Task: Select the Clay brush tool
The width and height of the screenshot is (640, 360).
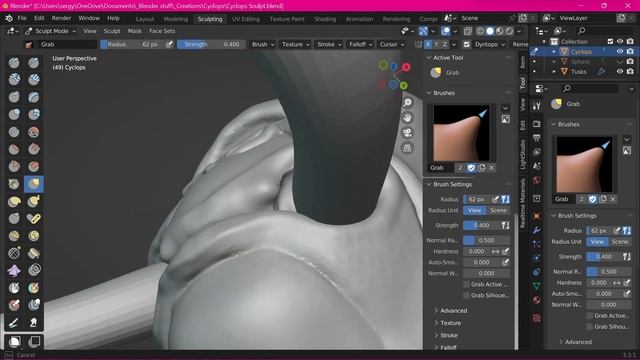Action: 14,80
